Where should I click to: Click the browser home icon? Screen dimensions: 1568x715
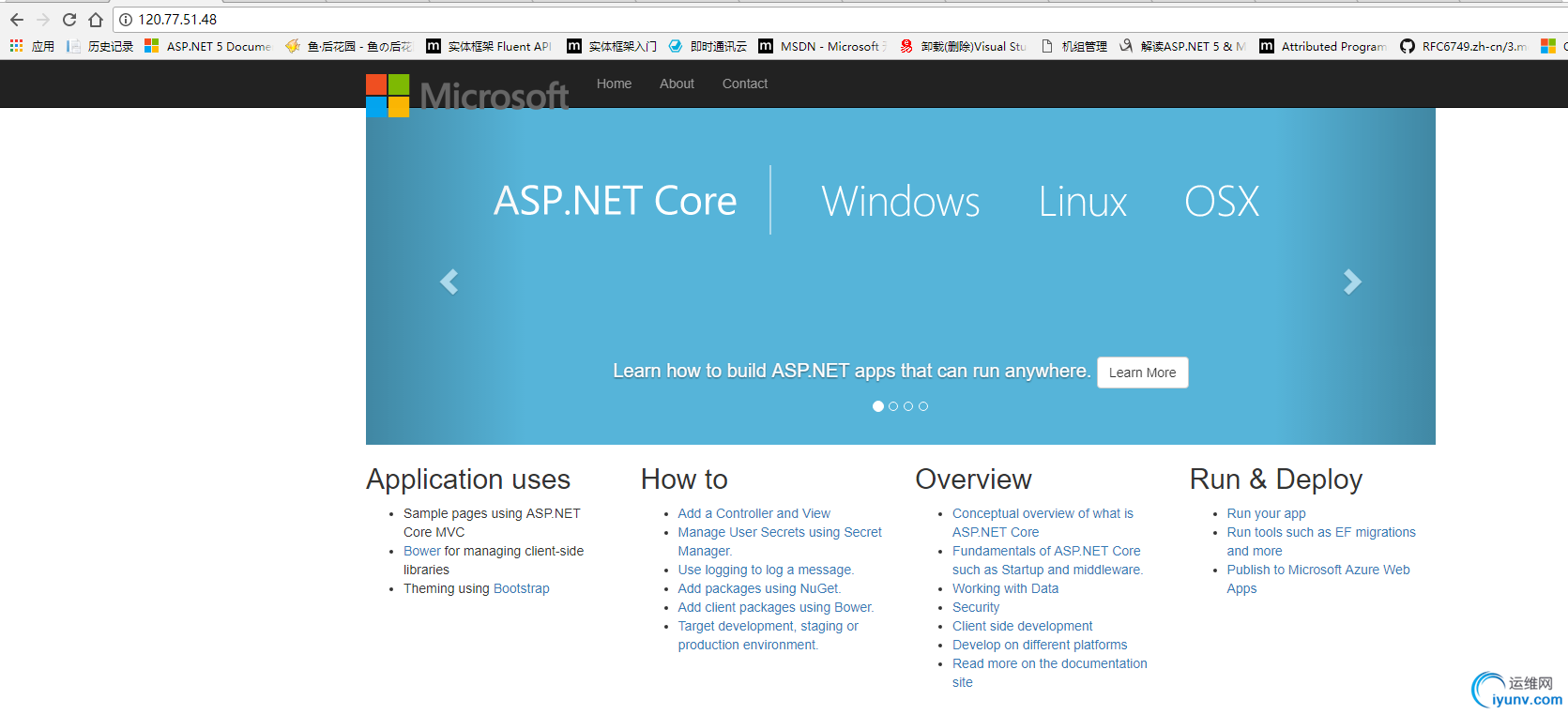point(96,20)
